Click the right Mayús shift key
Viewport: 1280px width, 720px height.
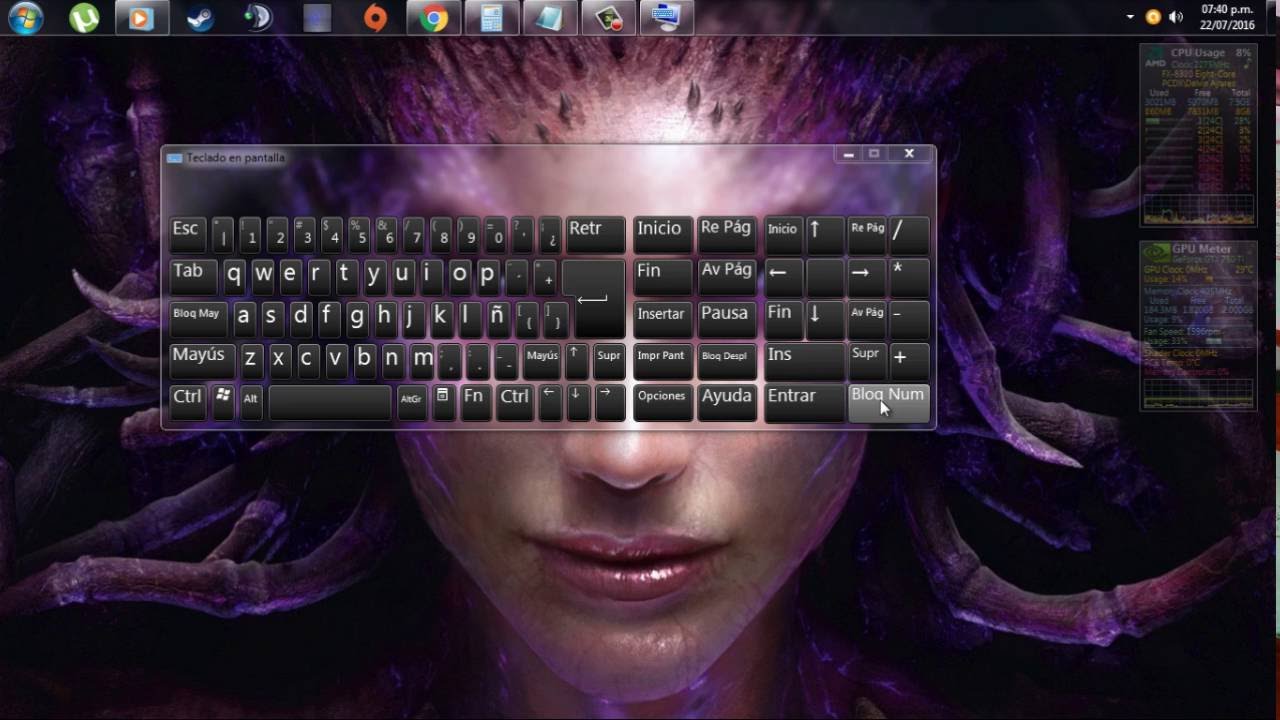(541, 360)
